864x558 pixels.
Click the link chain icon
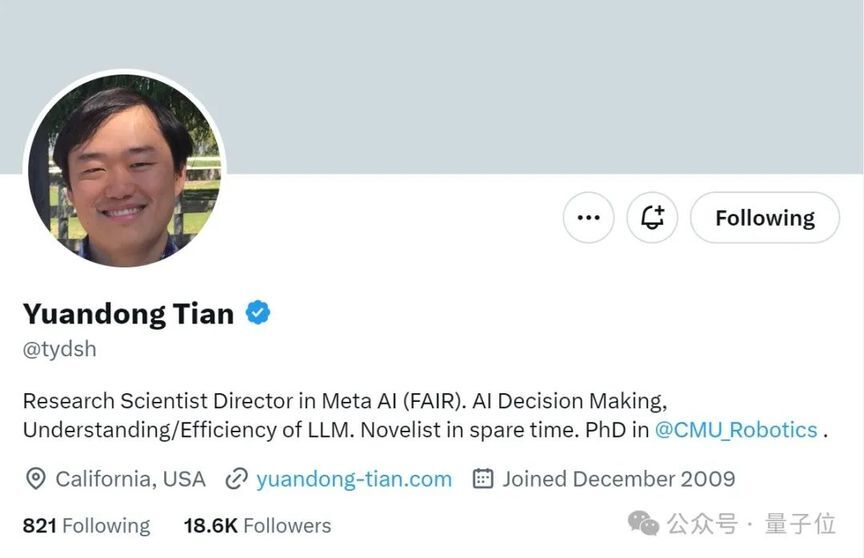(x=236, y=479)
